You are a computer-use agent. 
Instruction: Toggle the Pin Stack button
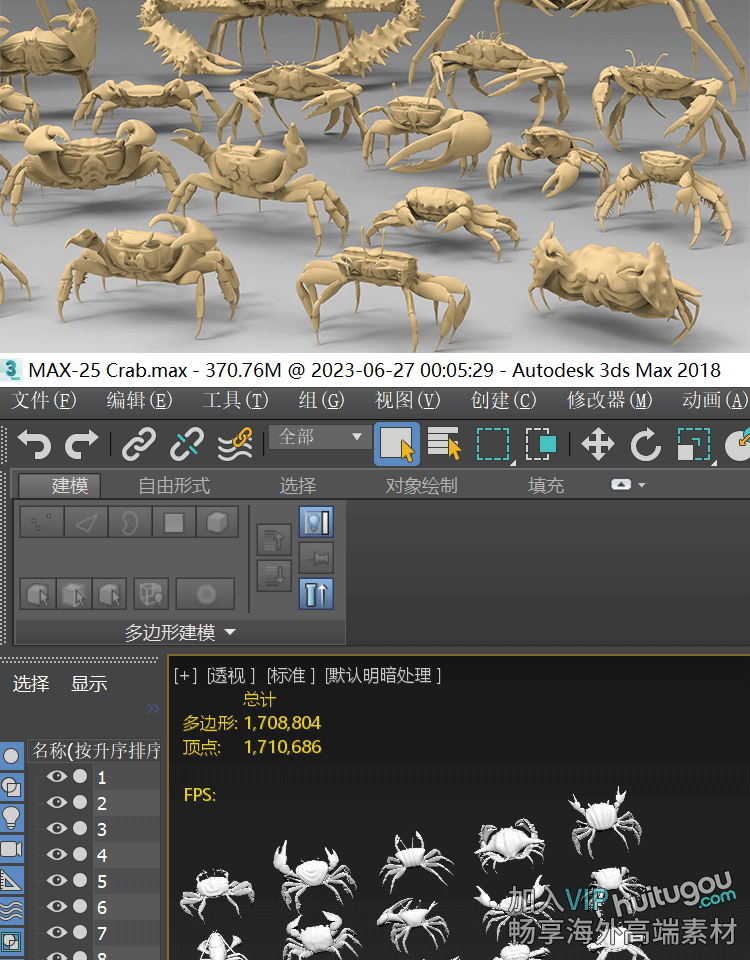(317, 558)
